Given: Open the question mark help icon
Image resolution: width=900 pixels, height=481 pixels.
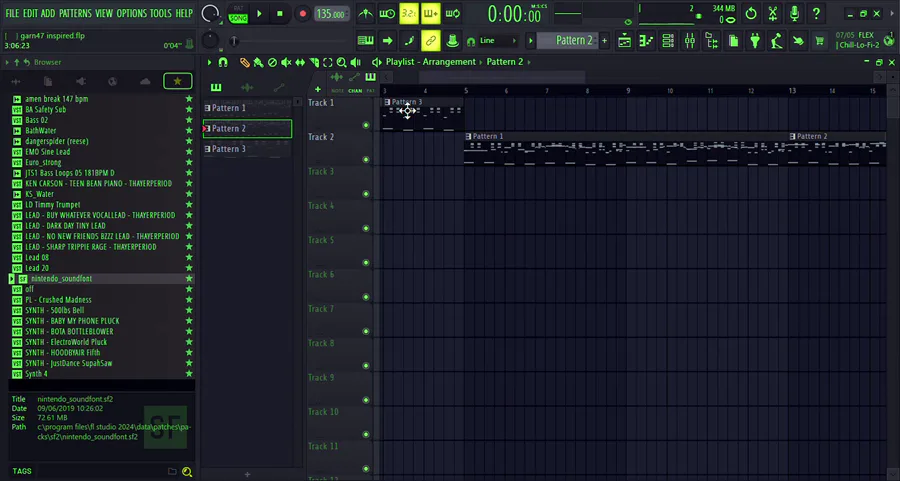Looking at the screenshot, I should coord(816,14).
